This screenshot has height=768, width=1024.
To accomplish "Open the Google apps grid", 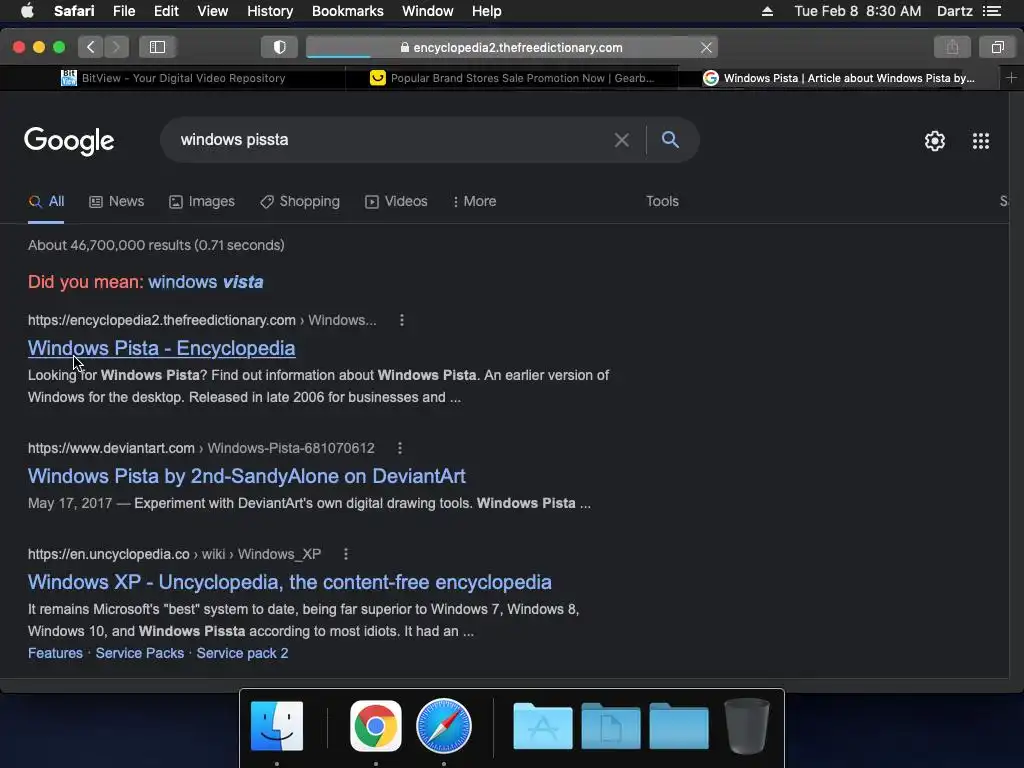I will 980,140.
